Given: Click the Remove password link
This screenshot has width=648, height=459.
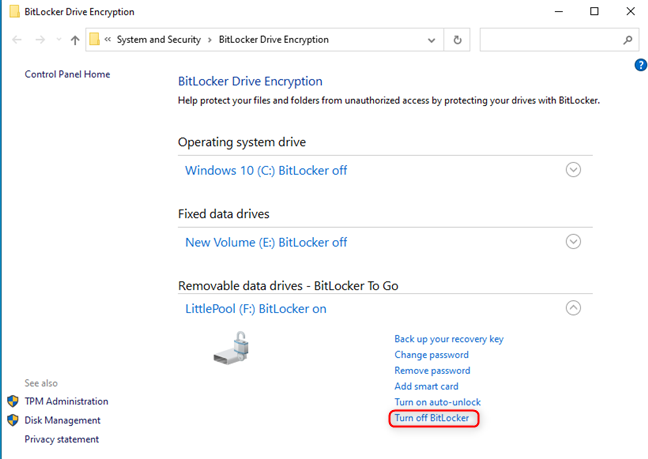Looking at the screenshot, I should (432, 371).
